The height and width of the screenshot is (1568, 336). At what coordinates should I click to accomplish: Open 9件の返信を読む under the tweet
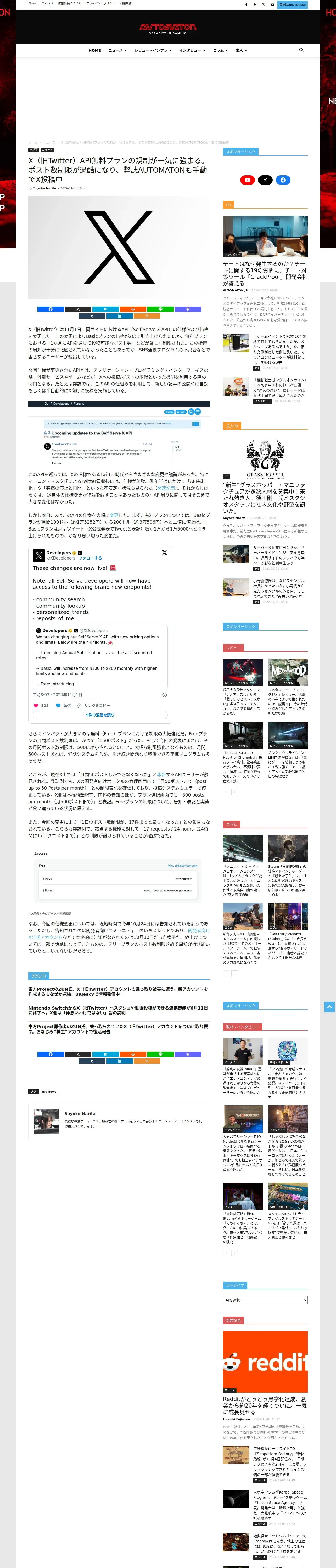(x=100, y=715)
